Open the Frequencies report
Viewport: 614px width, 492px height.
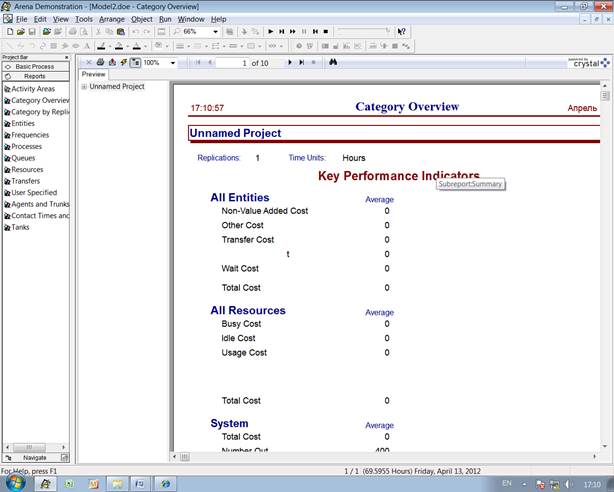[x=27, y=135]
